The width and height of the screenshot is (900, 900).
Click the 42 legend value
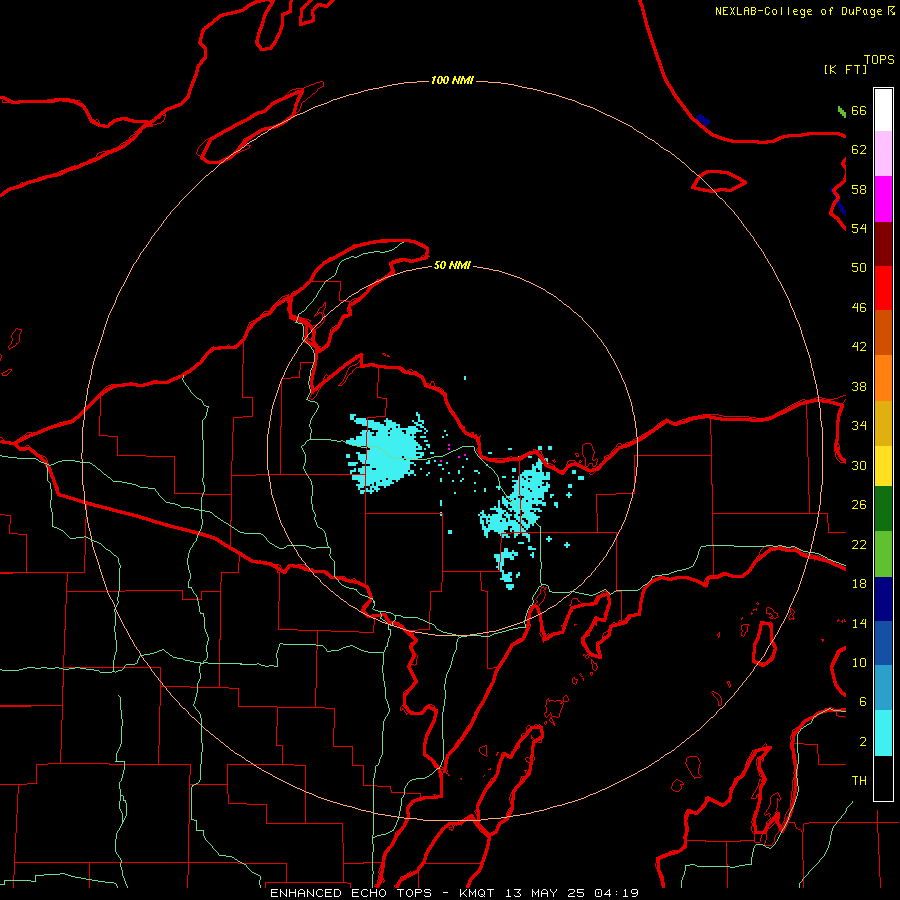click(859, 347)
